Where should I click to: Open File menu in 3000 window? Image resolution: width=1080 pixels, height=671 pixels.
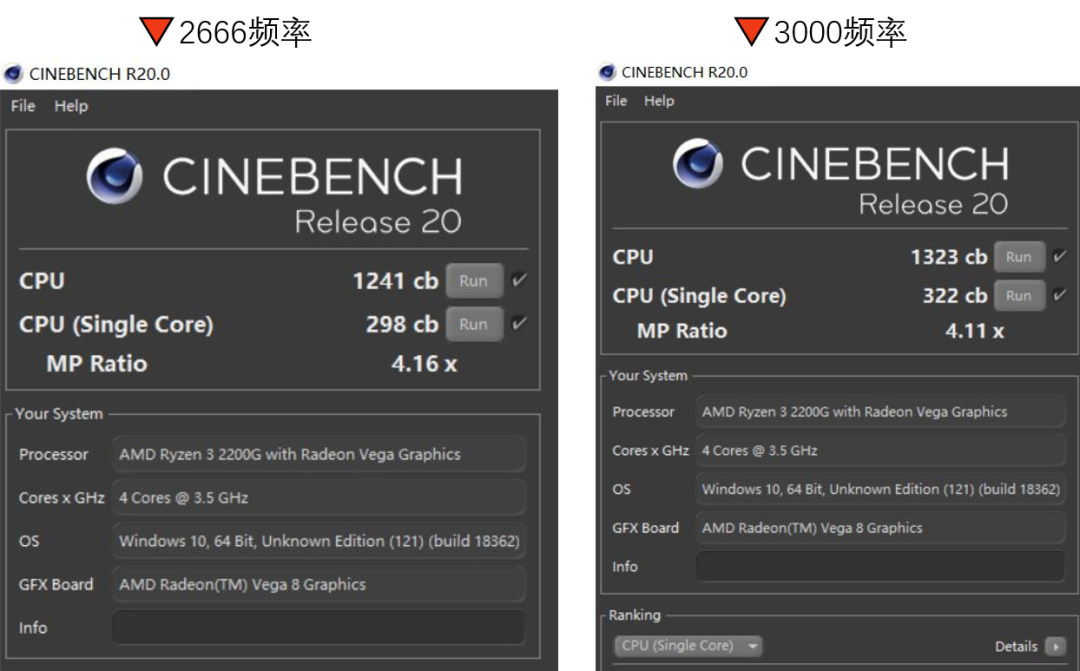(616, 101)
